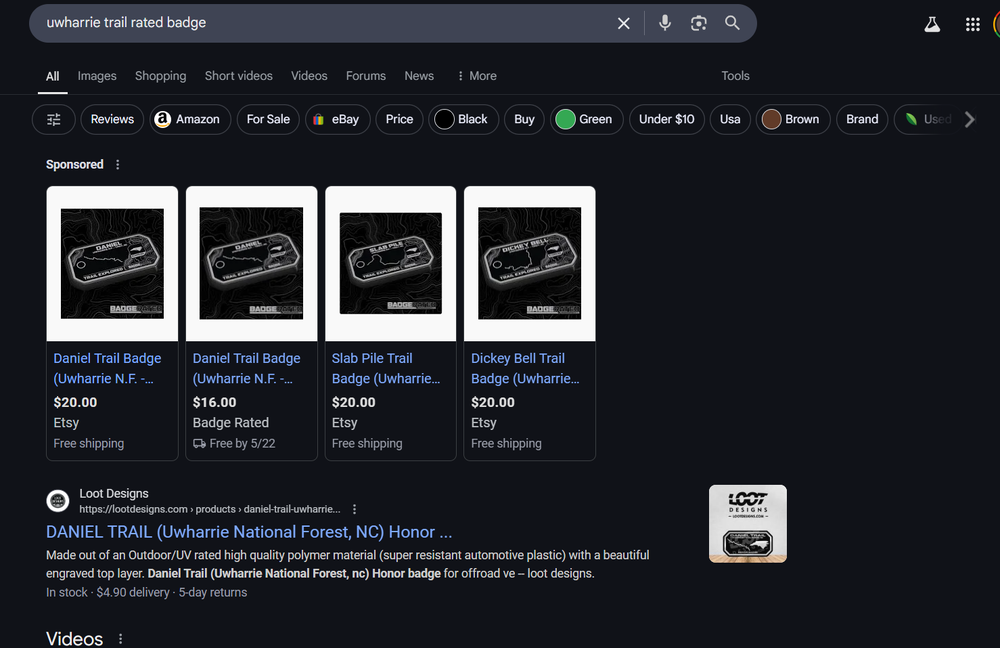Screen dimensions: 1000x648
Task: Open Dickey Bell Trail Badge link
Action: click(525, 369)
